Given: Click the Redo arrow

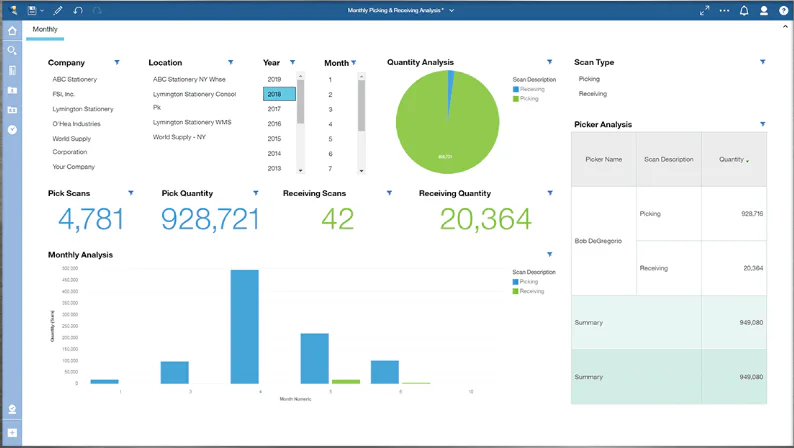Looking at the screenshot, I should 97,10.
